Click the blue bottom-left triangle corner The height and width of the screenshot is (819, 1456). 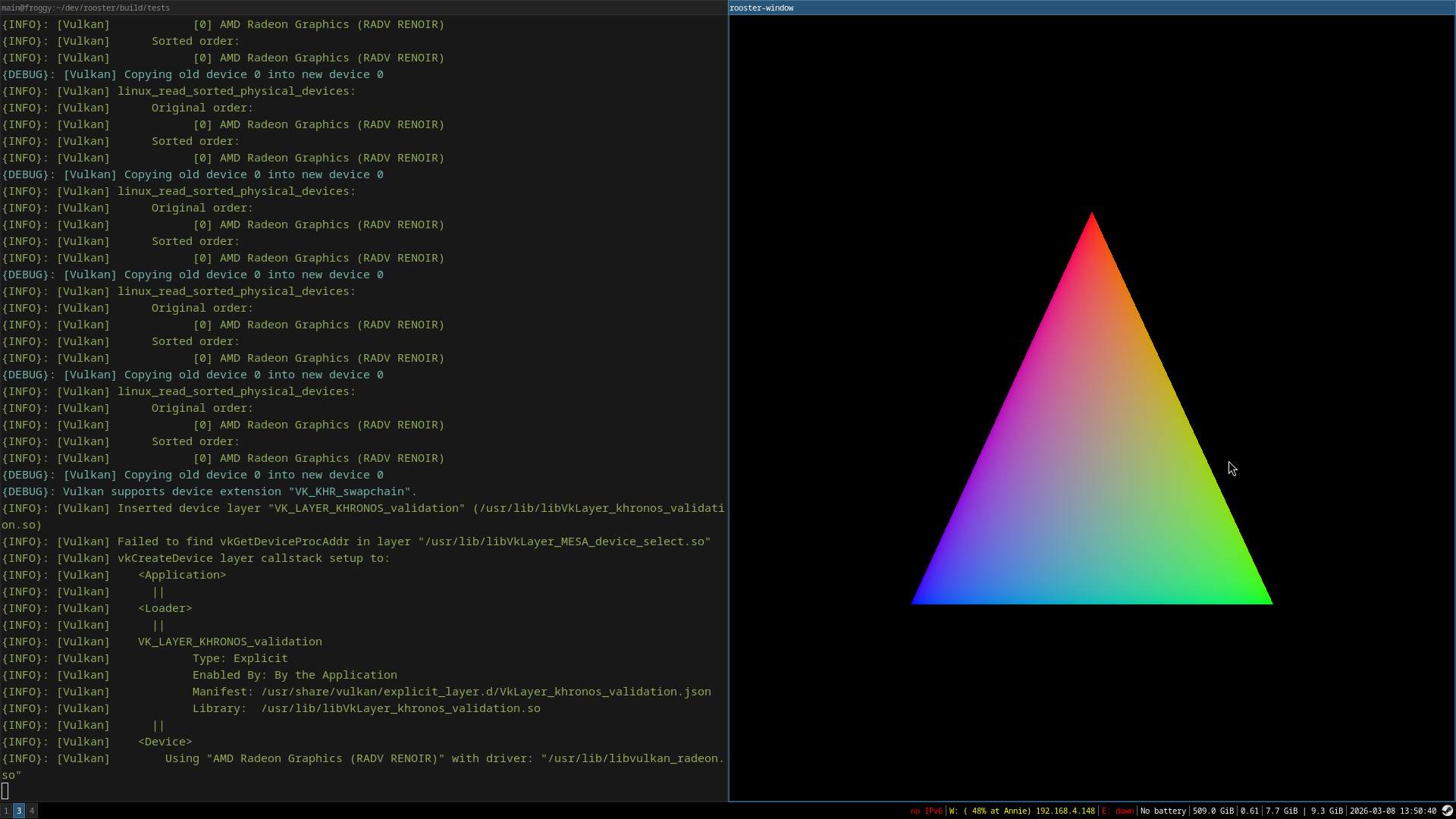coord(921,598)
